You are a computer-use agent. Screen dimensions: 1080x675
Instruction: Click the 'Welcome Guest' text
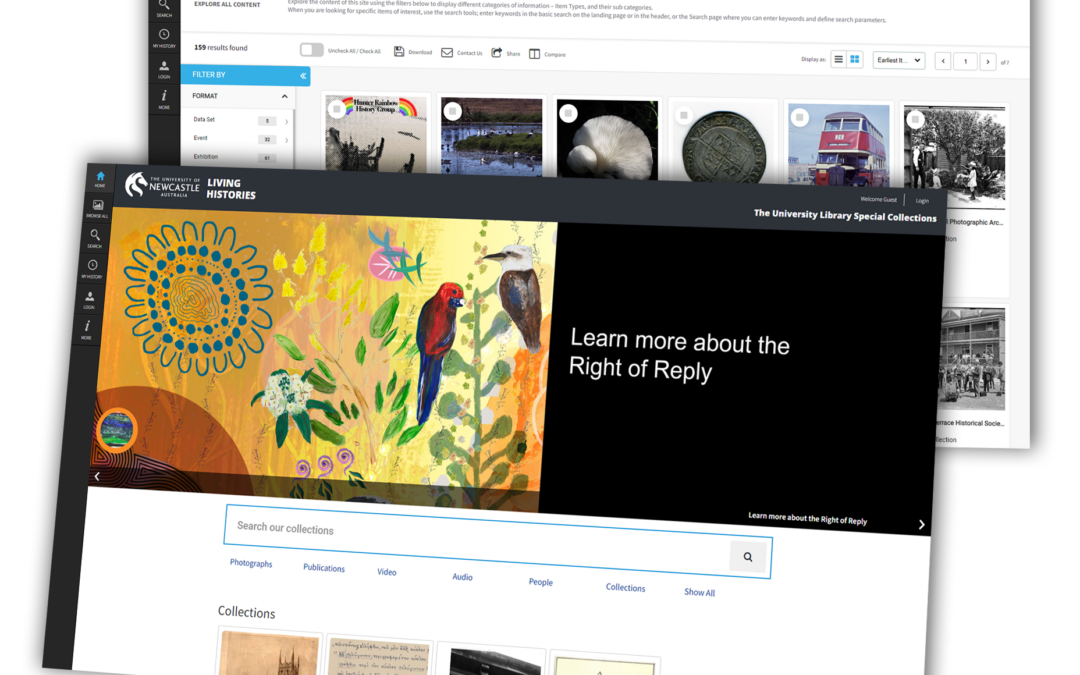pos(878,199)
